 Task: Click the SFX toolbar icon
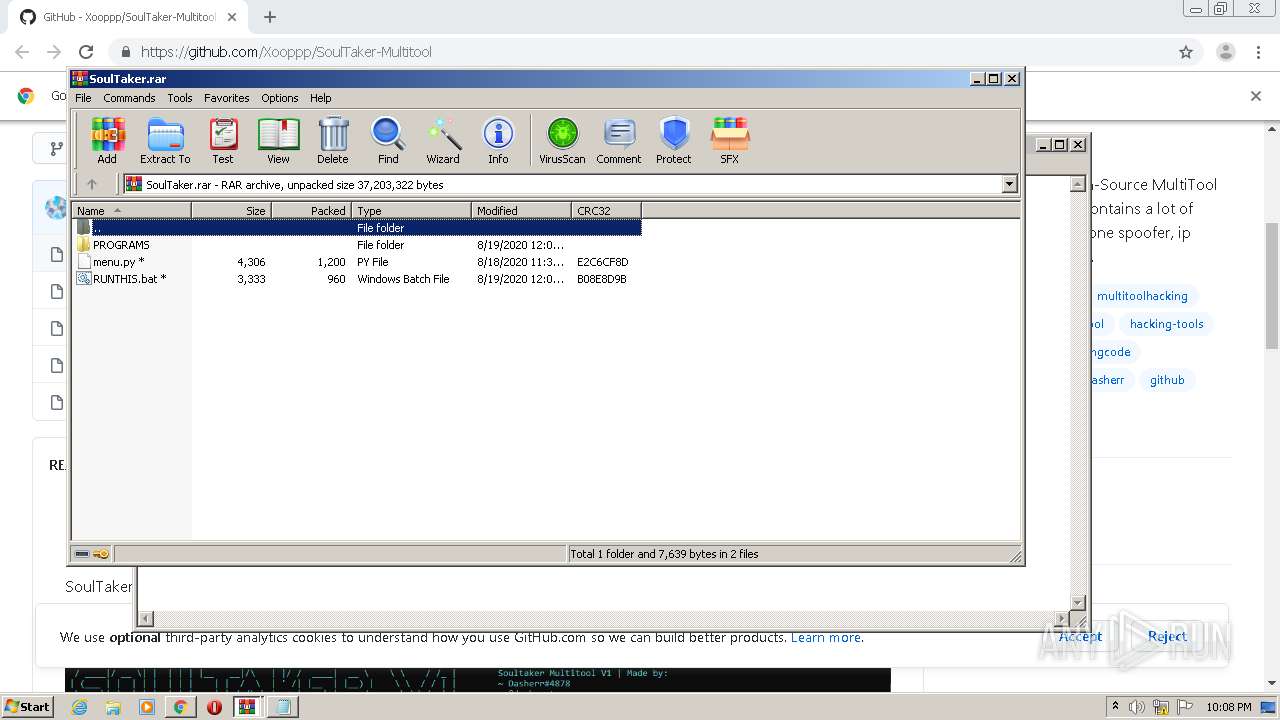pyautogui.click(x=730, y=140)
